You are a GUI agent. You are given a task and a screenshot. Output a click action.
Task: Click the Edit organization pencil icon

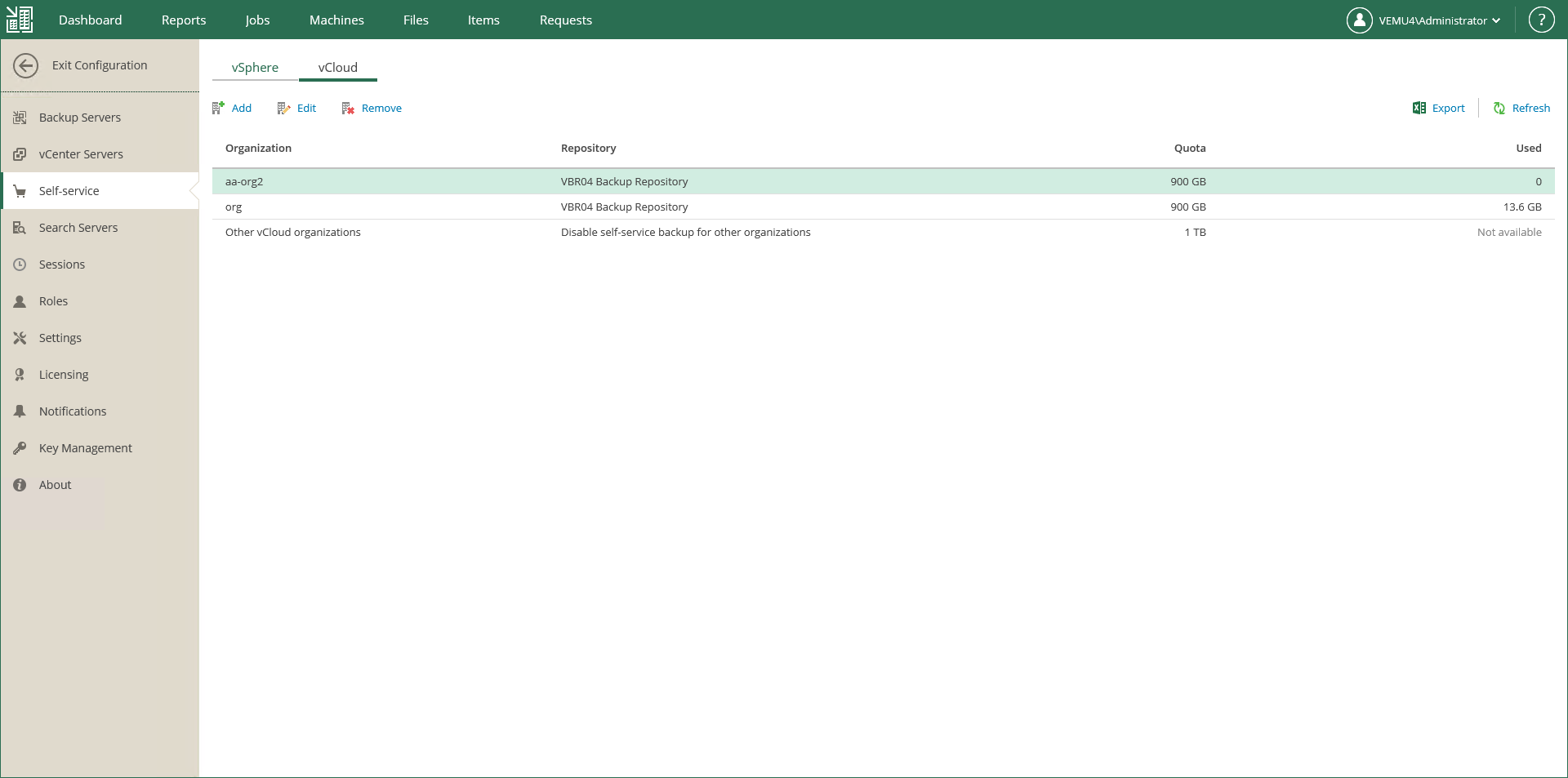coord(283,108)
